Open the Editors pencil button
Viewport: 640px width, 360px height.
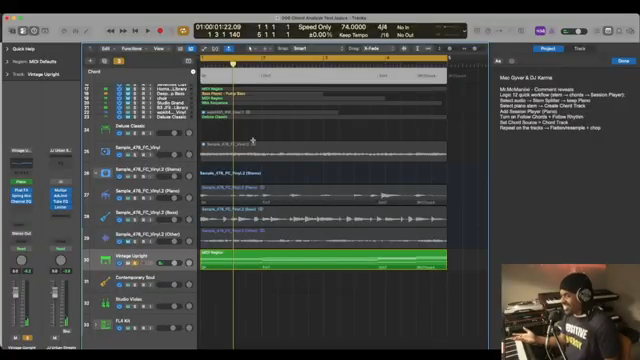(86, 31)
